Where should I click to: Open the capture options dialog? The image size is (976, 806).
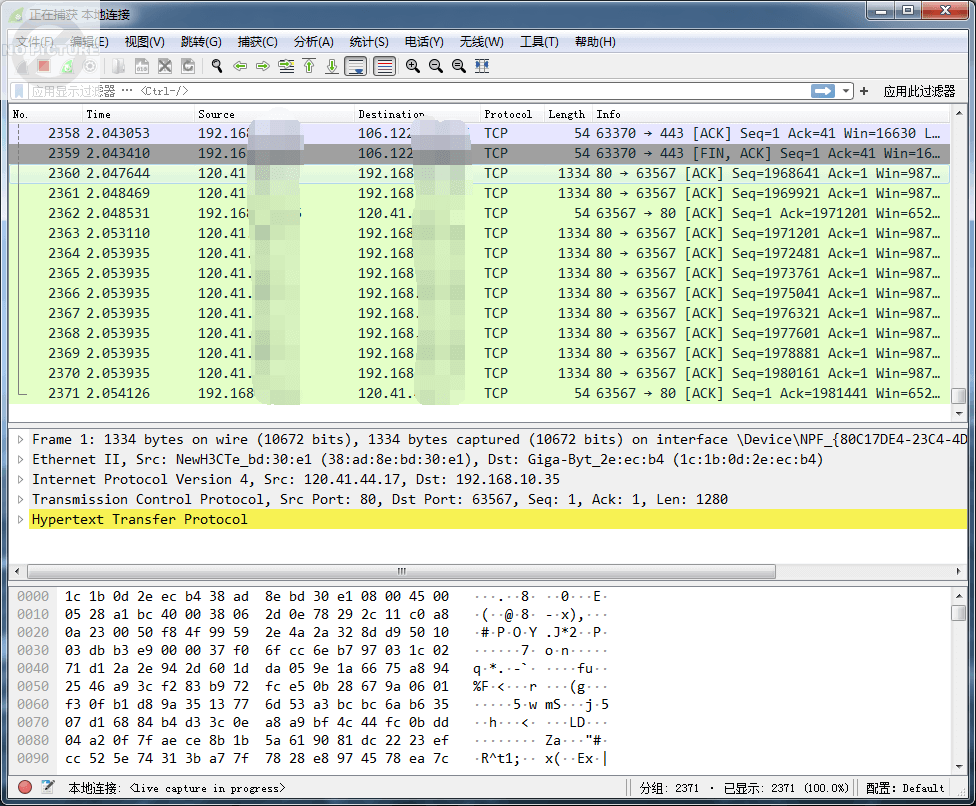(90, 66)
